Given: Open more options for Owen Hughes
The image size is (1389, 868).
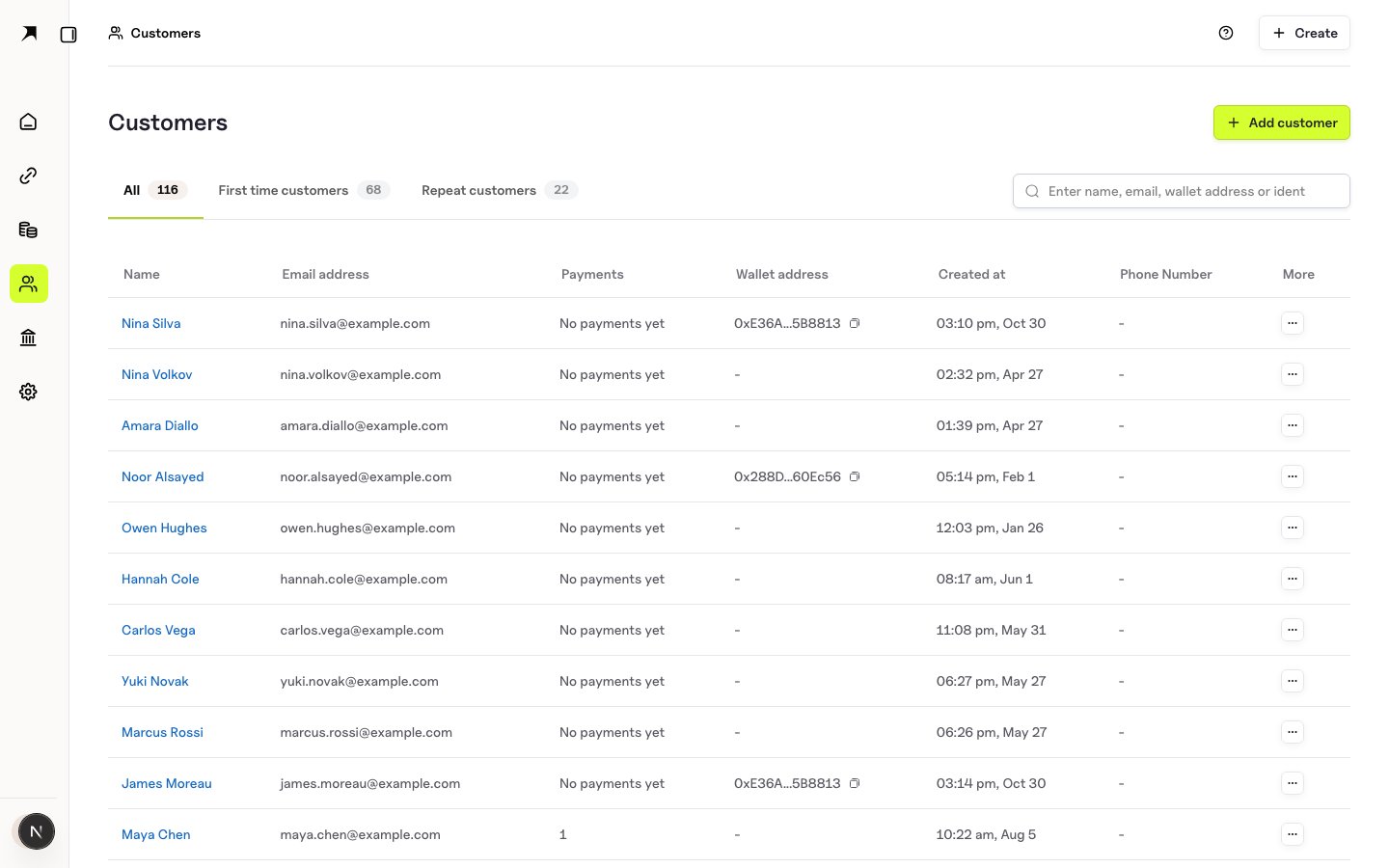Looking at the screenshot, I should coord(1293,528).
